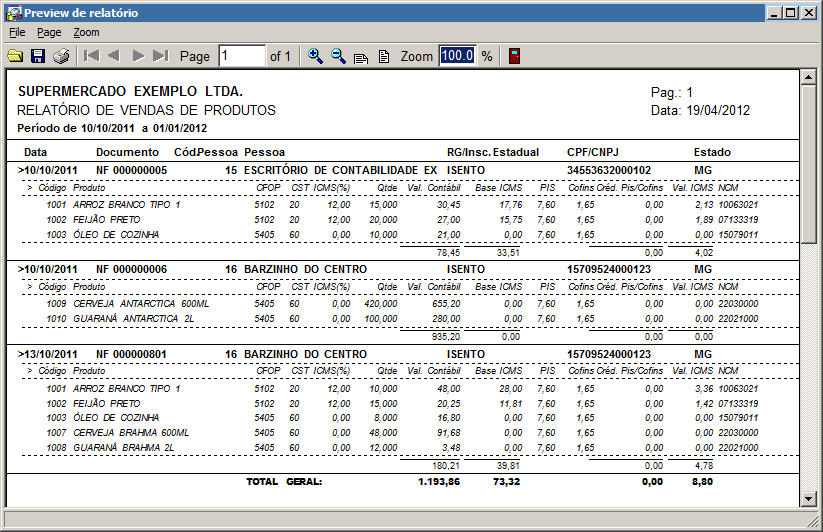Click the vertical scrollbar up arrow
The image size is (823, 532).
click(809, 79)
